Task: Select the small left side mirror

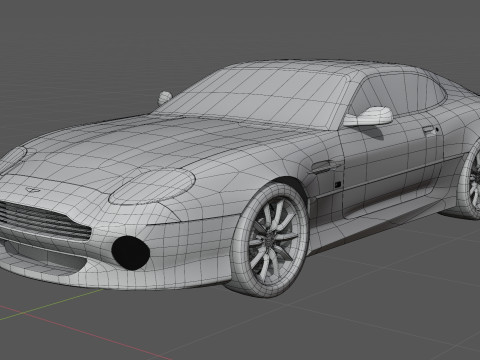Action: click(x=165, y=98)
